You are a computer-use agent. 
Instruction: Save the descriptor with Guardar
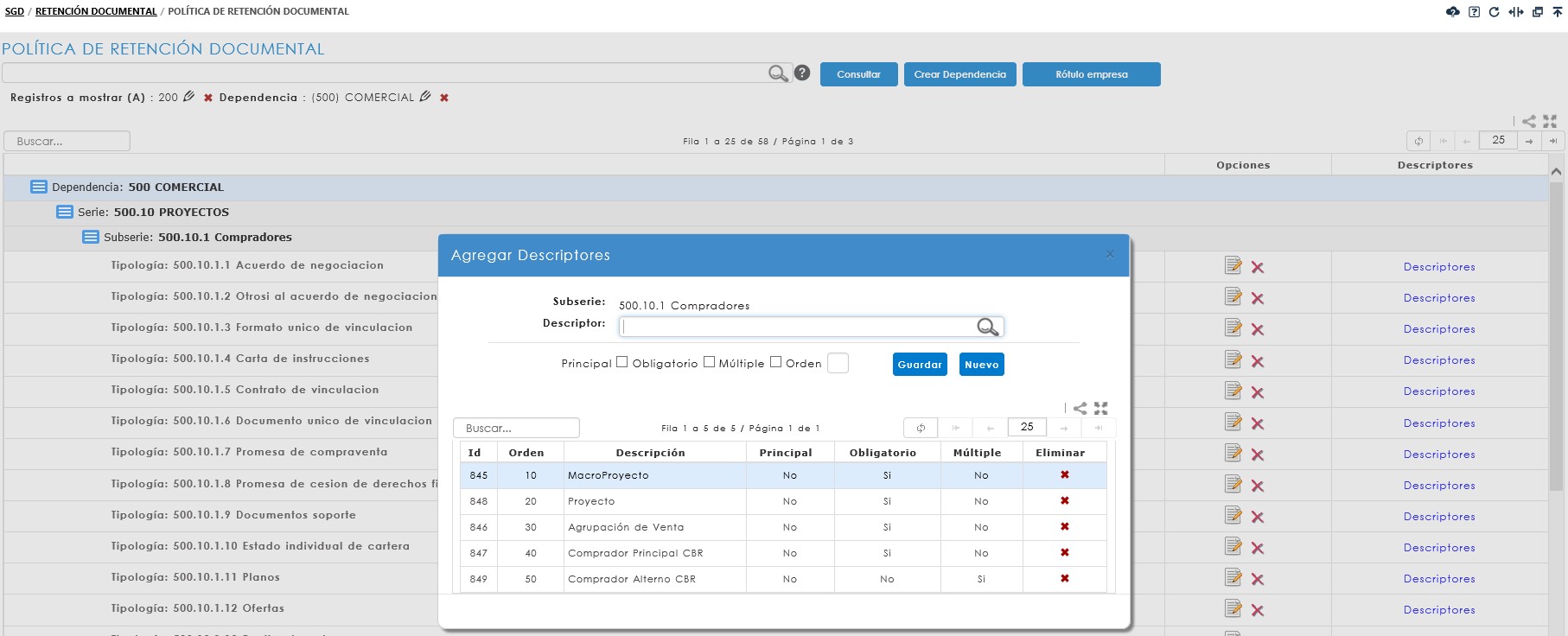pyautogui.click(x=920, y=365)
